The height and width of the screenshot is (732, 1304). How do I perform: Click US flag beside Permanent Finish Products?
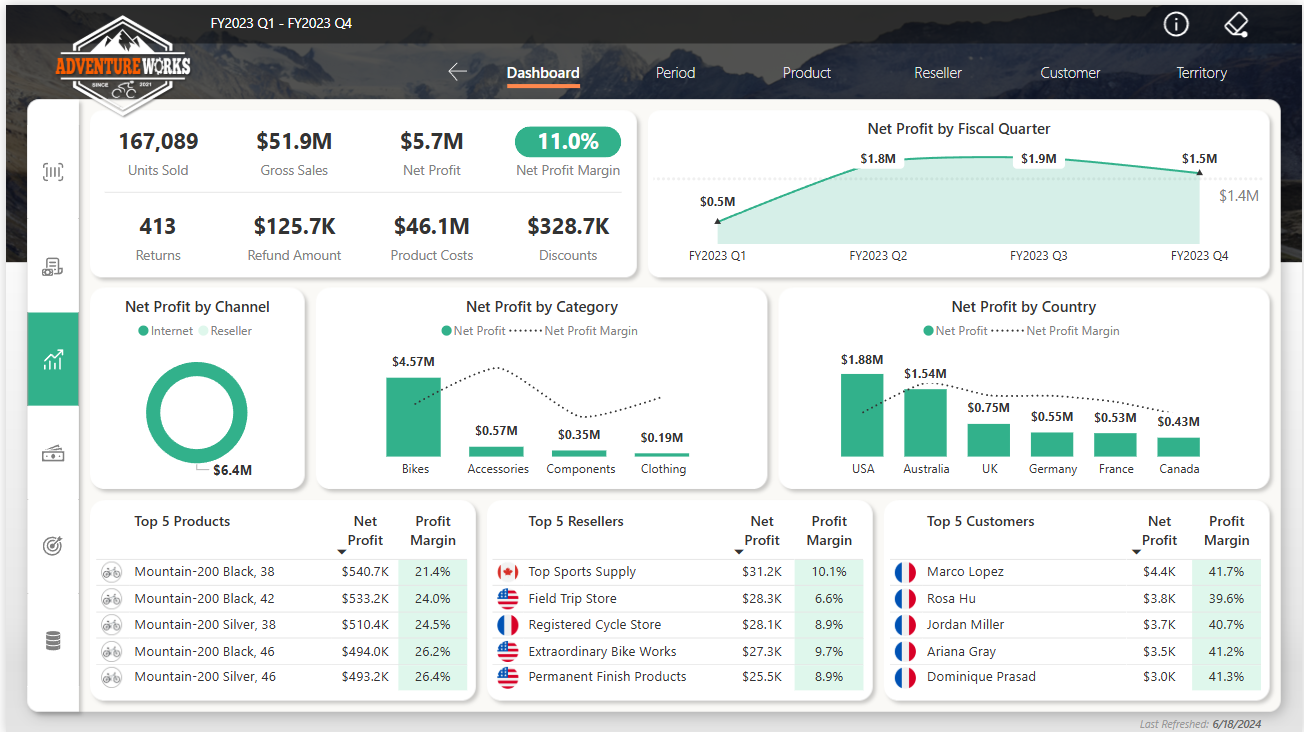point(508,677)
